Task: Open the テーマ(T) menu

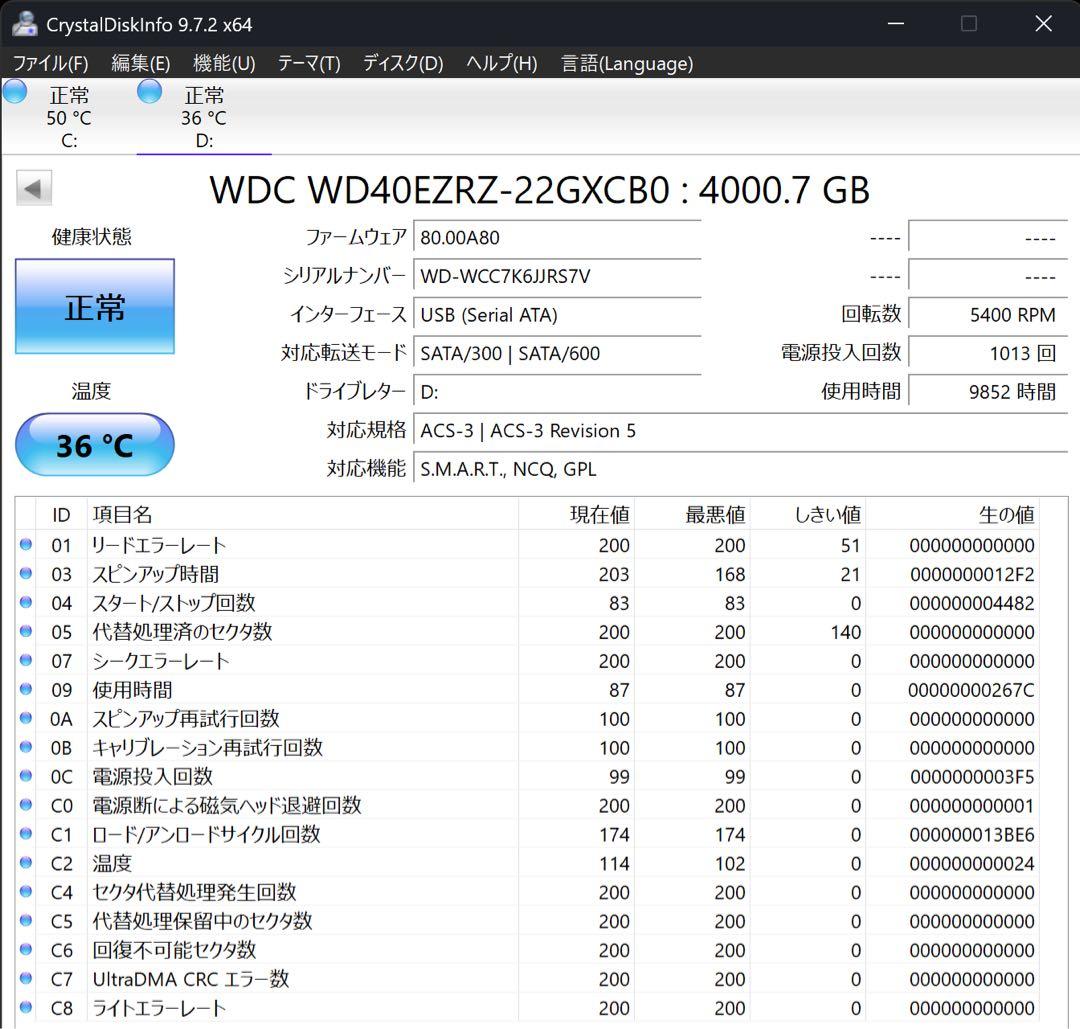Action: tap(308, 63)
